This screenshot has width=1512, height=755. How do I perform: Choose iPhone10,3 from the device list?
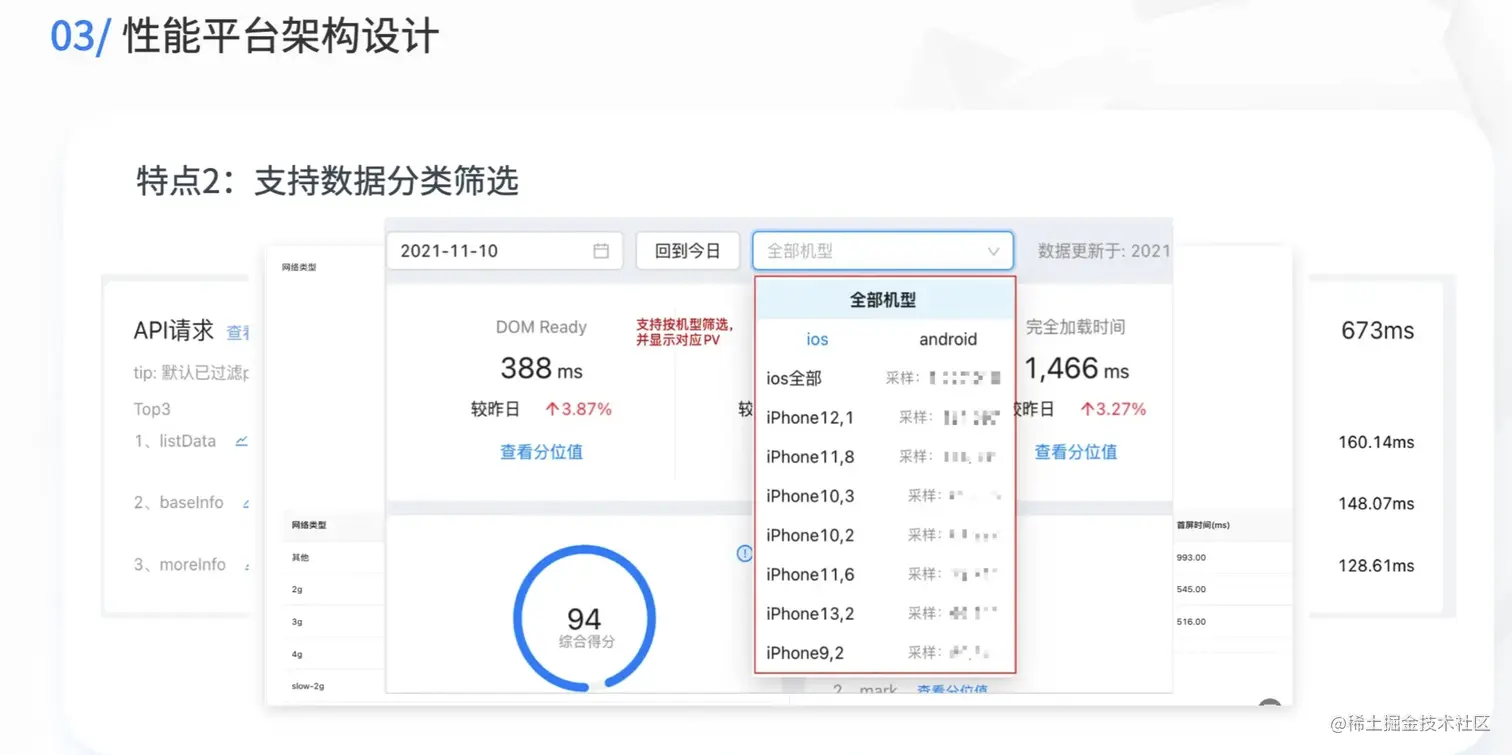884,495
